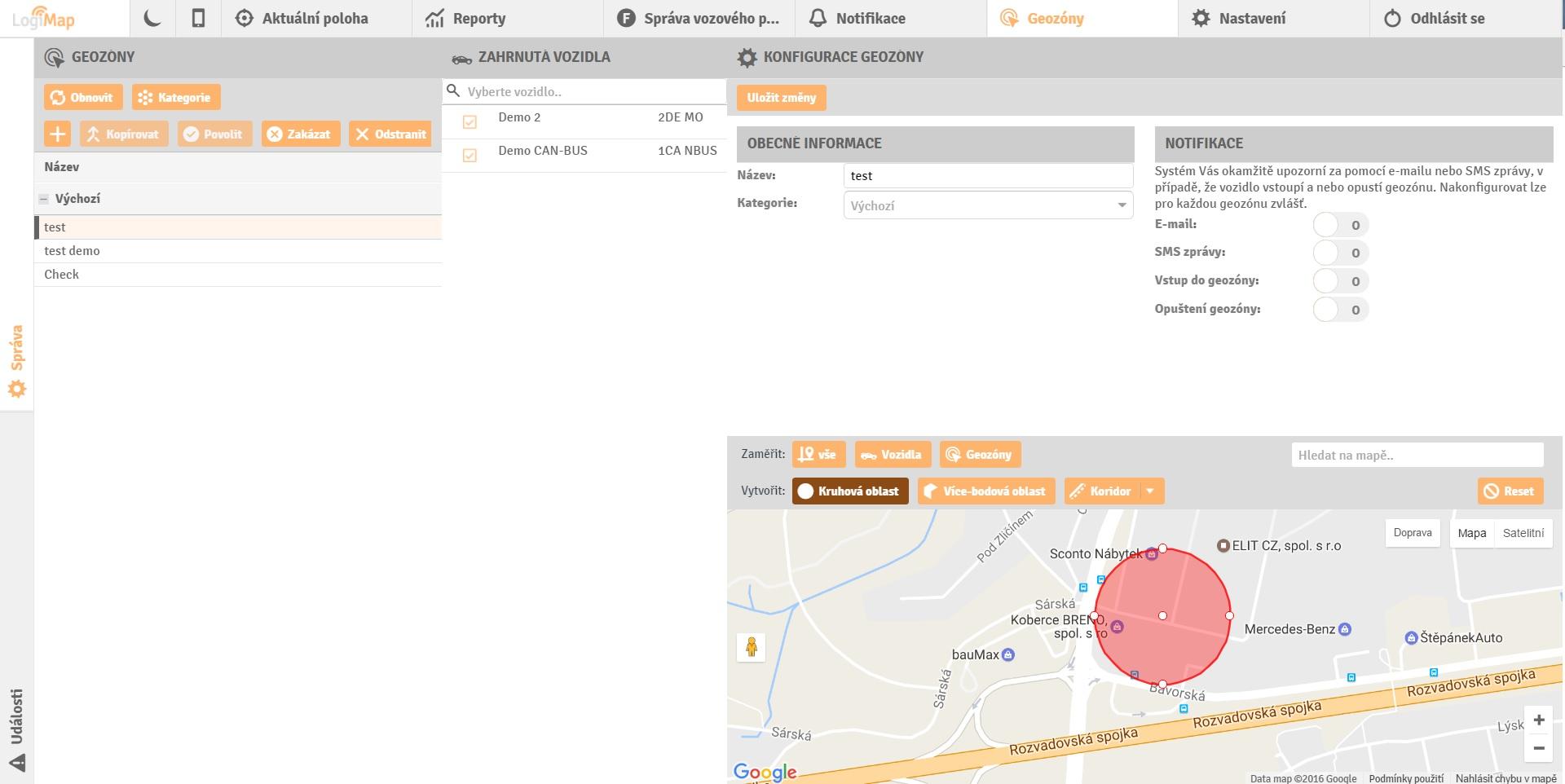Click the circle's right edge radius handle
Screen dimensions: 1565x784
pyautogui.click(x=1229, y=615)
